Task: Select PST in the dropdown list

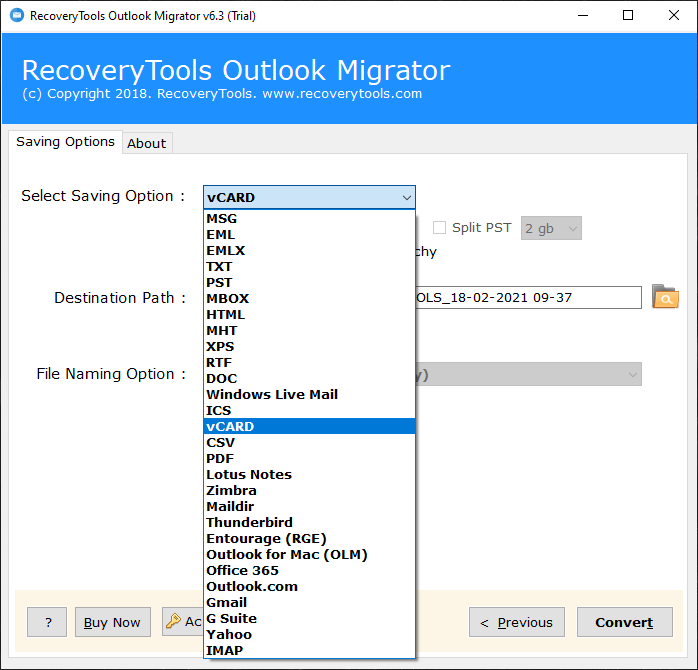Action: [309, 283]
